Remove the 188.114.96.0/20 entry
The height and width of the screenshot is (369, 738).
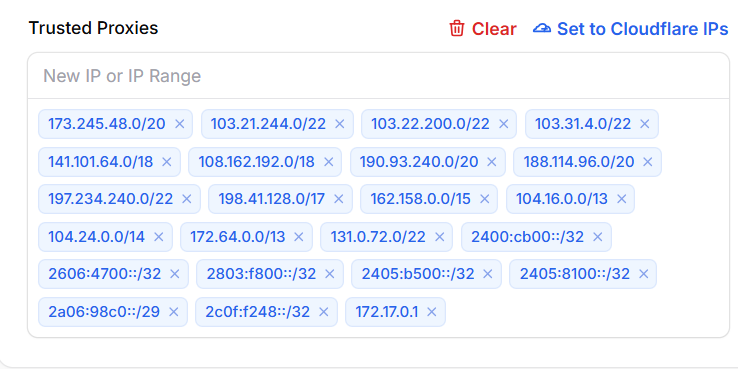tap(648, 162)
